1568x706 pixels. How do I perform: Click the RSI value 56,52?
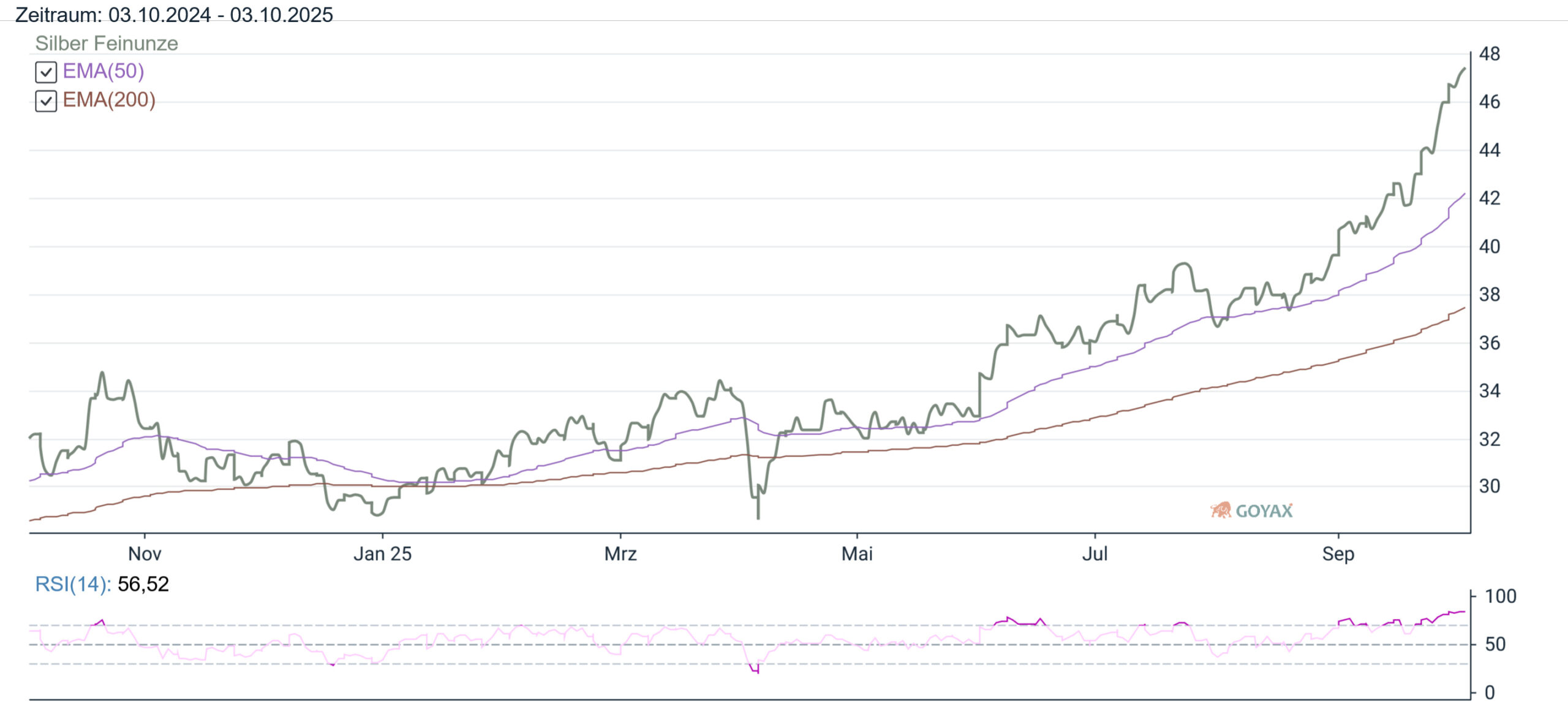[x=143, y=584]
